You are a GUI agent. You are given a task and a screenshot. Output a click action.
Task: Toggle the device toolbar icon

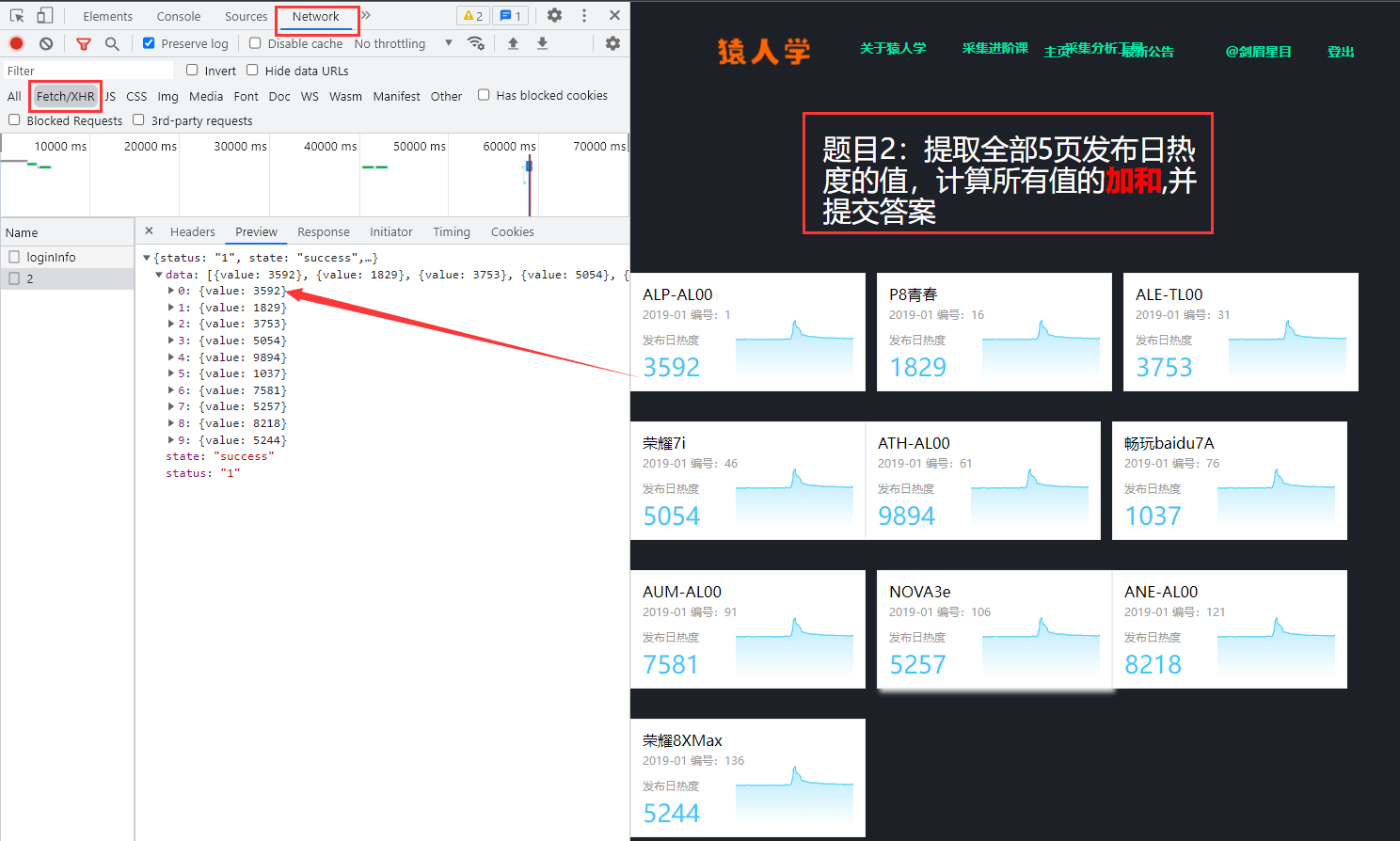44,16
